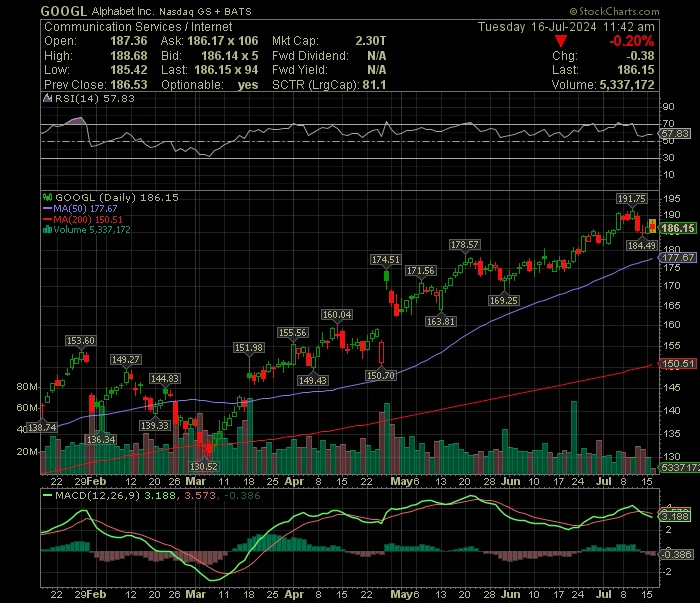
Task: Click the Tuesday 16-Jul-2024 11:42 am timestamp
Action: coord(566,27)
